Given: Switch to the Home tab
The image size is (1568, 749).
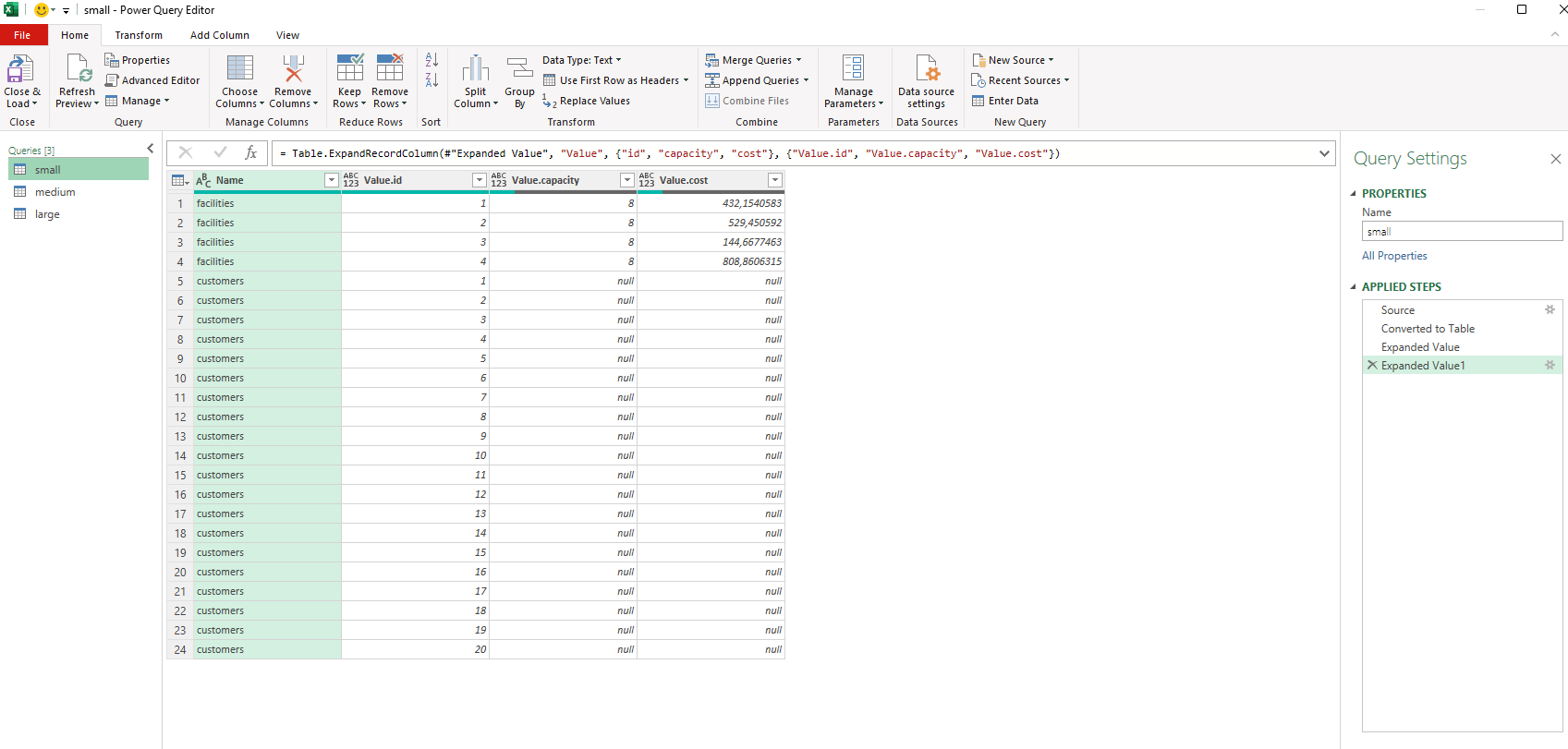Looking at the screenshot, I should coord(75,35).
